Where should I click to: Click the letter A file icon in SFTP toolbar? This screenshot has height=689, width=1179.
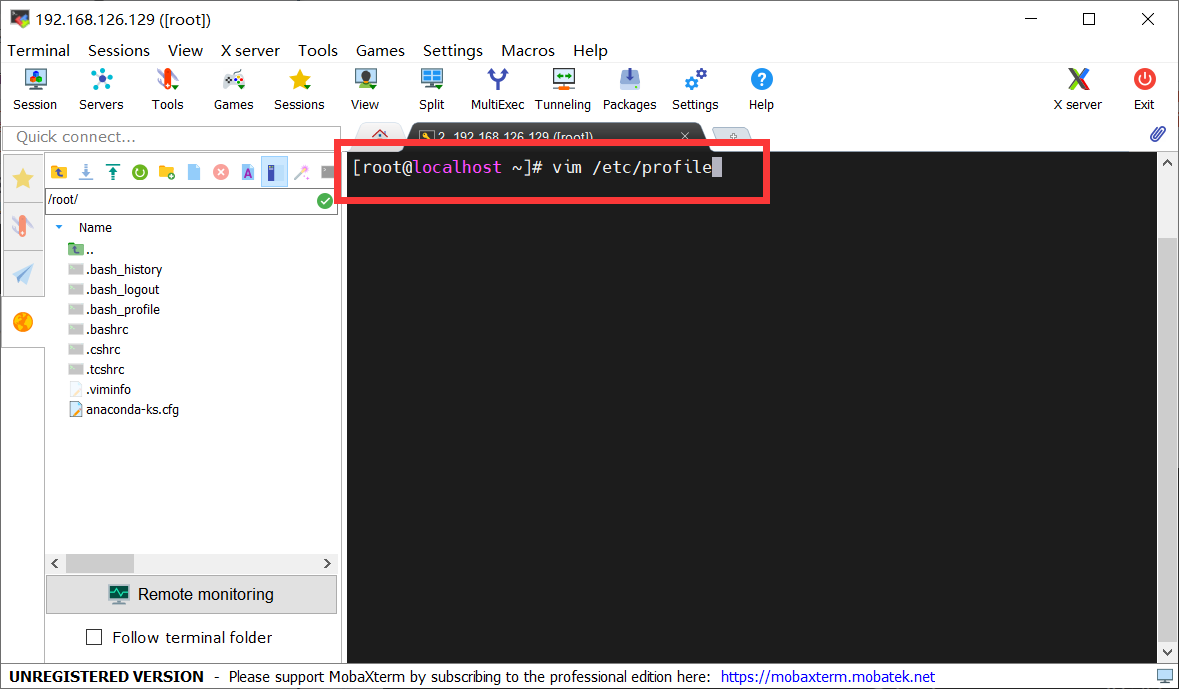[247, 172]
